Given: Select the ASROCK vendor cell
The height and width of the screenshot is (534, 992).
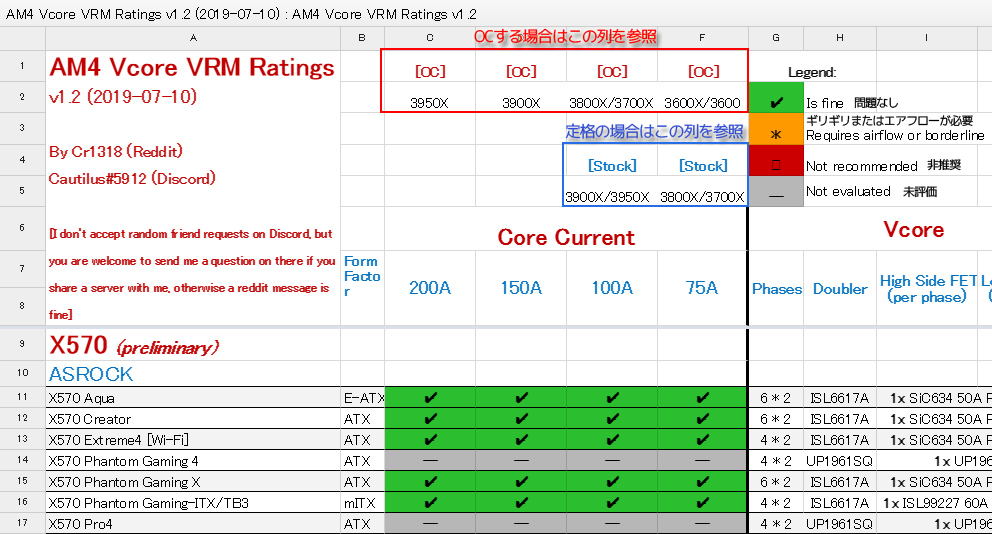Looking at the screenshot, I should [x=91, y=374].
